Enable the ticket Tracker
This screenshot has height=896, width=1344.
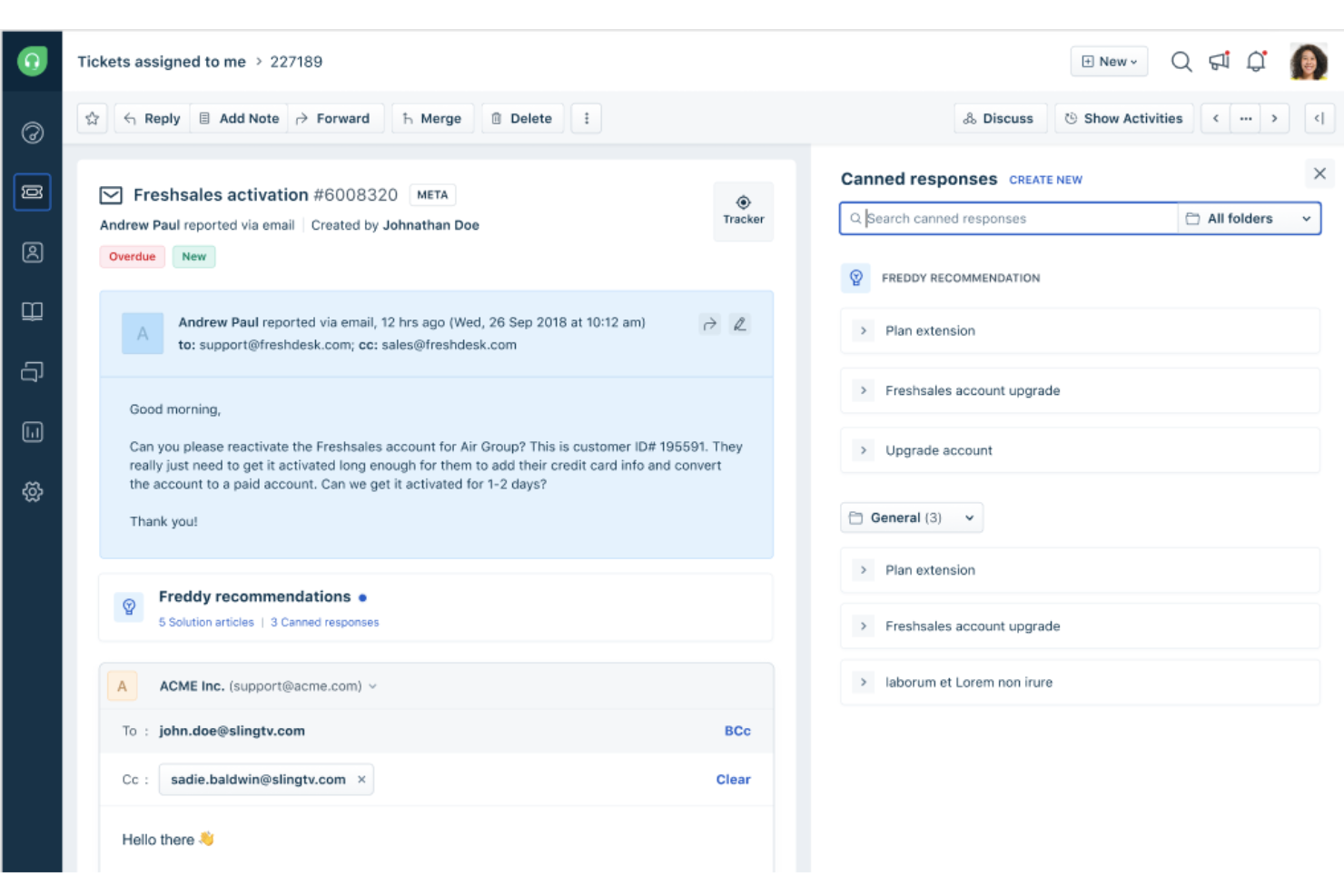[744, 211]
